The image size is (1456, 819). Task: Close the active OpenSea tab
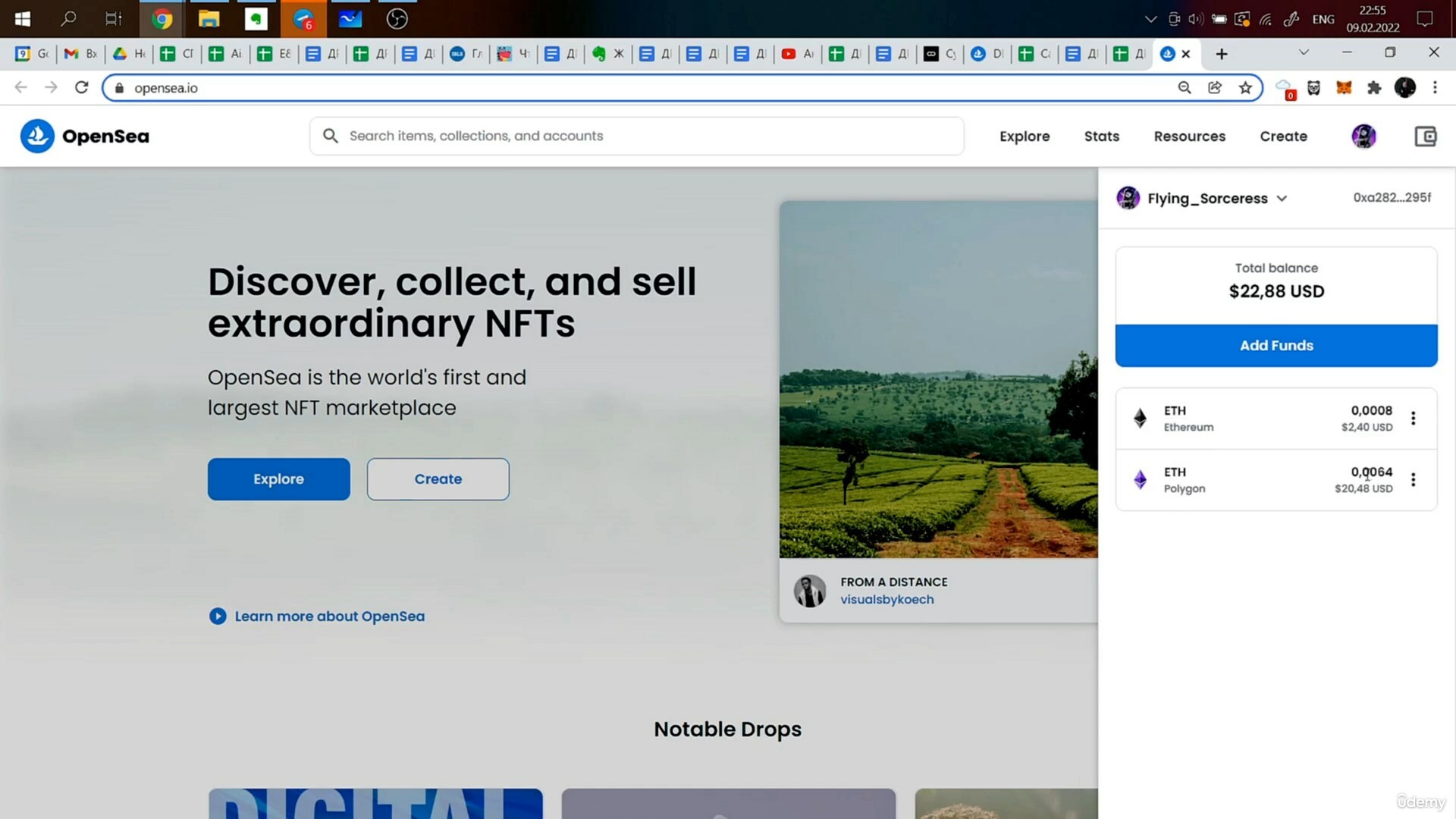1186,54
